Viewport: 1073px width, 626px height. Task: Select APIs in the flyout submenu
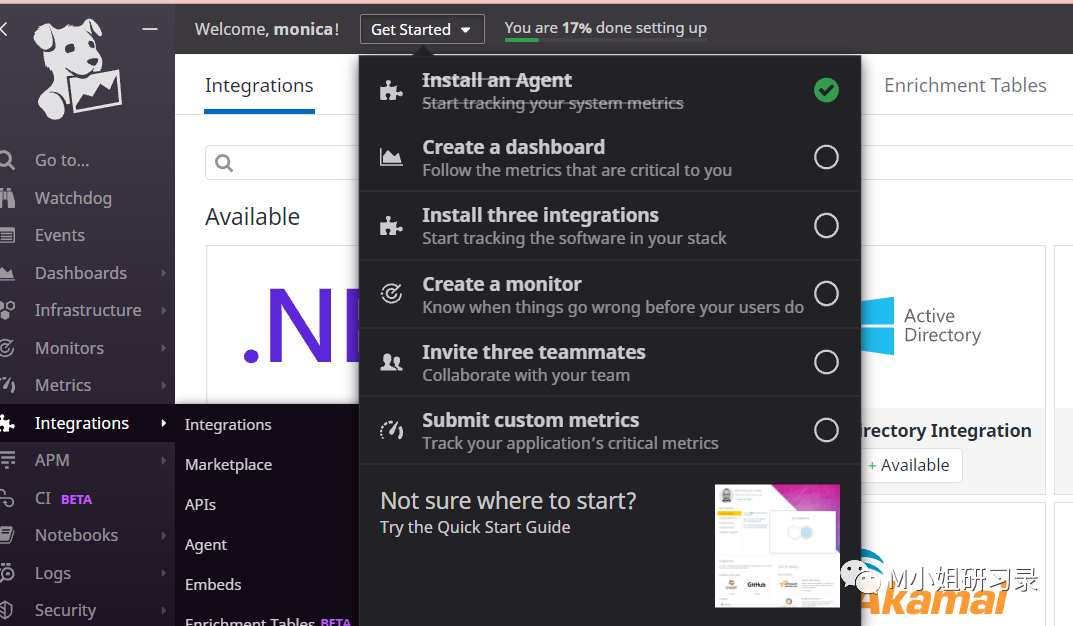tap(200, 505)
